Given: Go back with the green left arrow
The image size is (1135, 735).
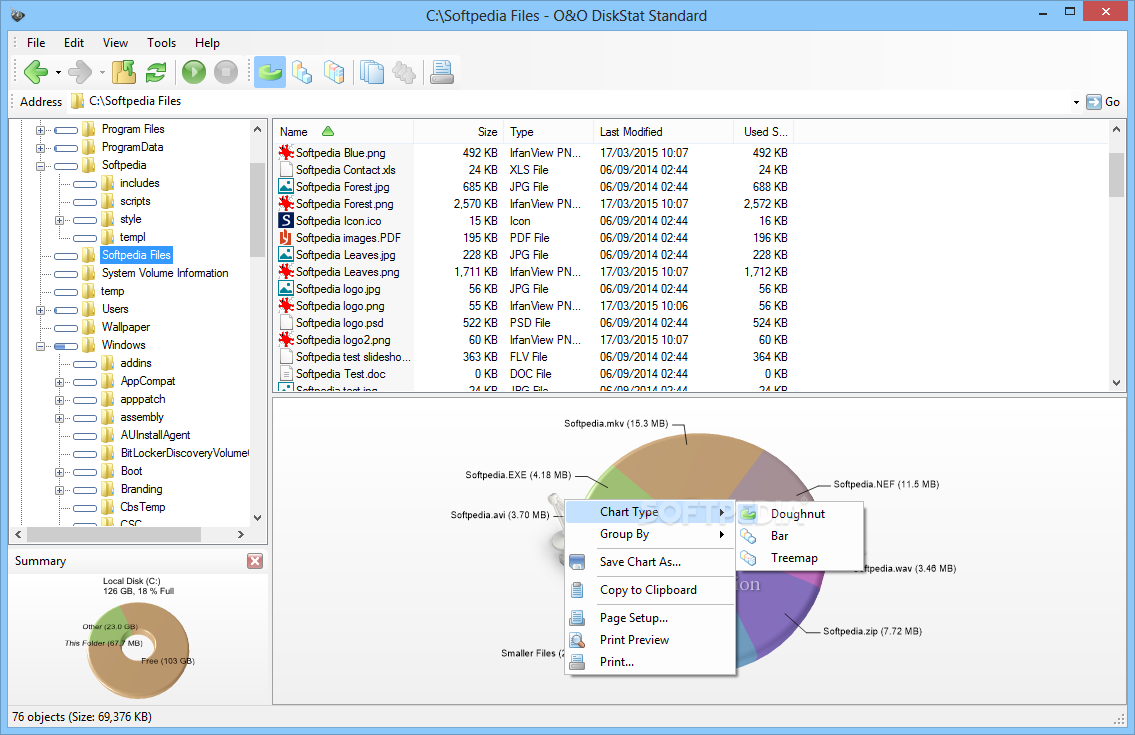Looking at the screenshot, I should pyautogui.click(x=35, y=72).
